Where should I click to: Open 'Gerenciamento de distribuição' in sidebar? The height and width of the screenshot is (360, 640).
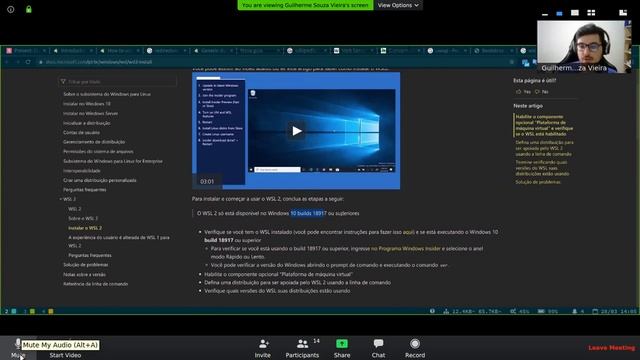pos(94,142)
